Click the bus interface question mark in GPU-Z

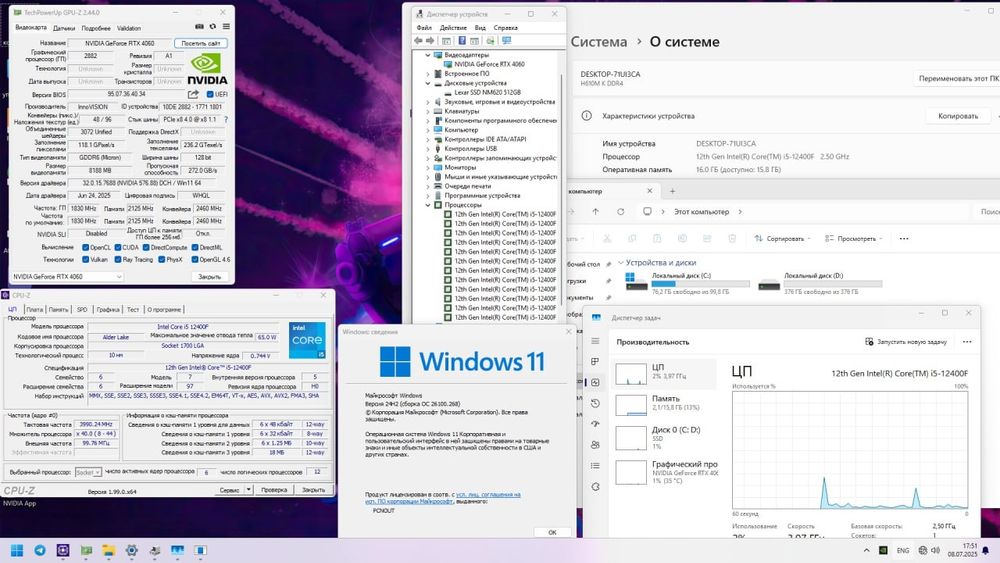pyautogui.click(x=226, y=119)
